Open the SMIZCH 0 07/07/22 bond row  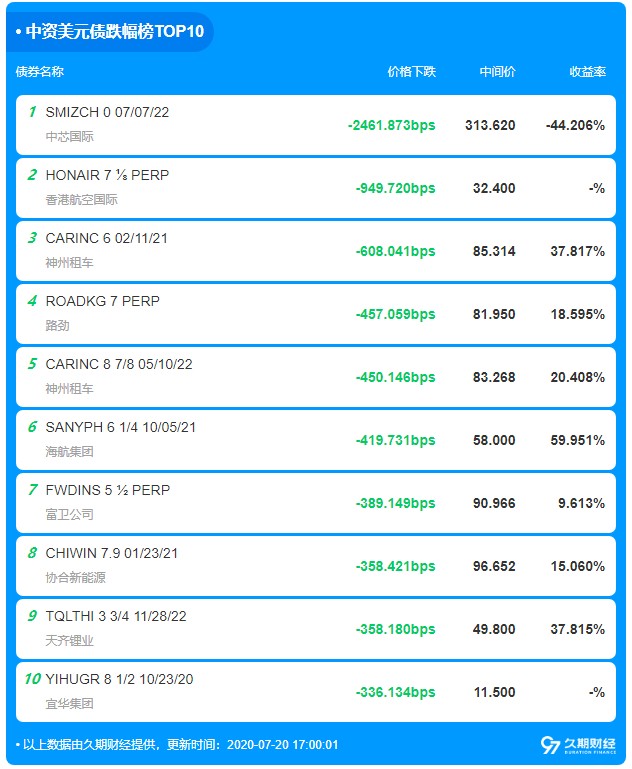pos(107,112)
